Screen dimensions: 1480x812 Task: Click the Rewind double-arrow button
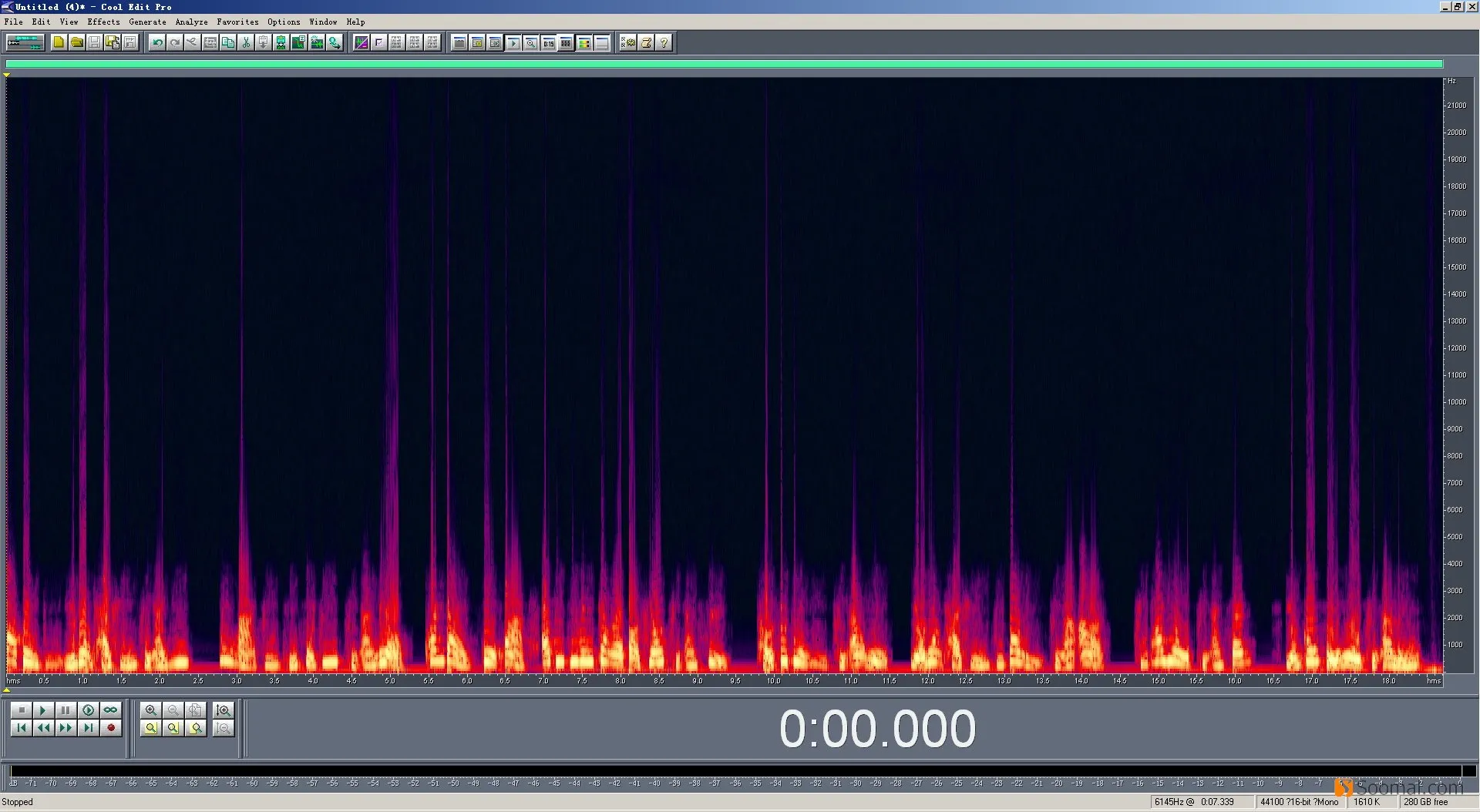[44, 727]
